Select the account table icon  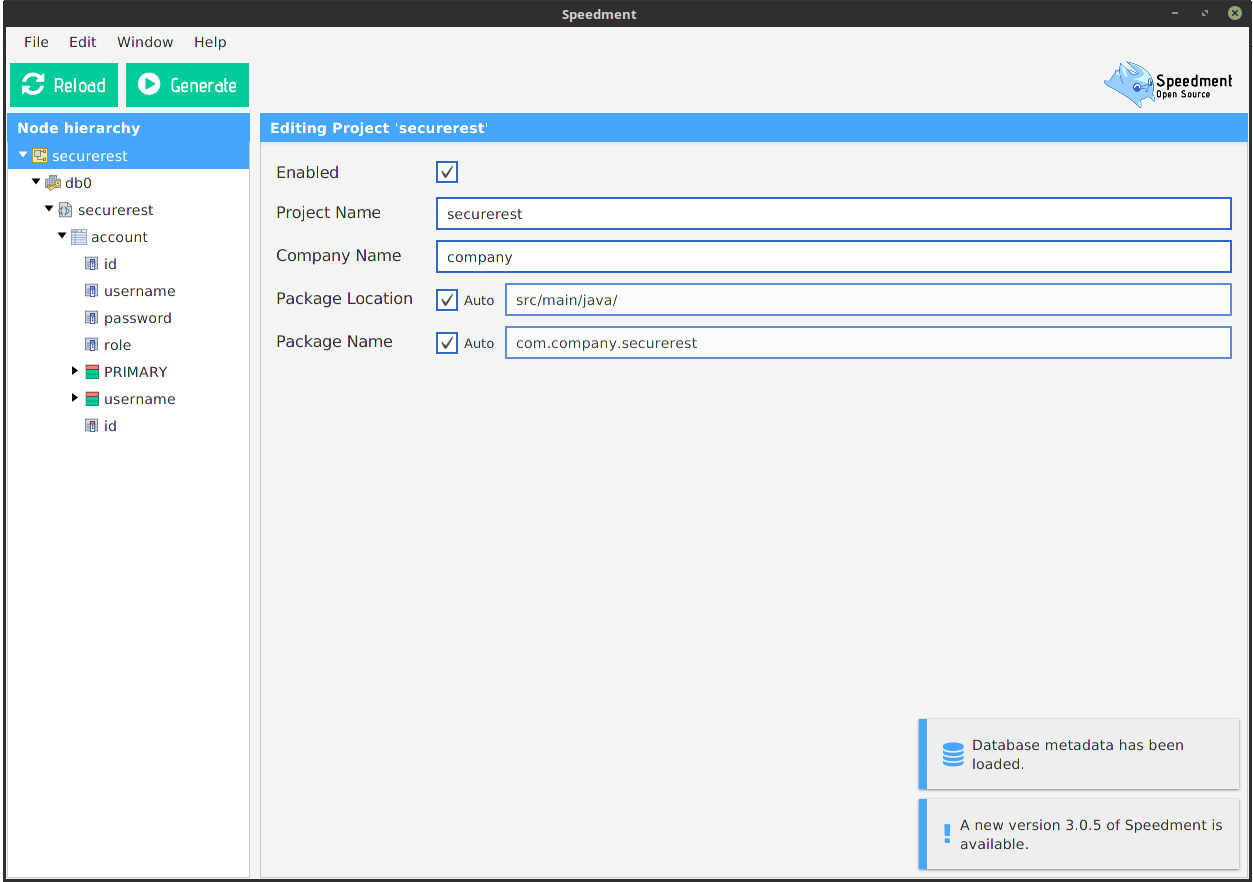coord(79,237)
